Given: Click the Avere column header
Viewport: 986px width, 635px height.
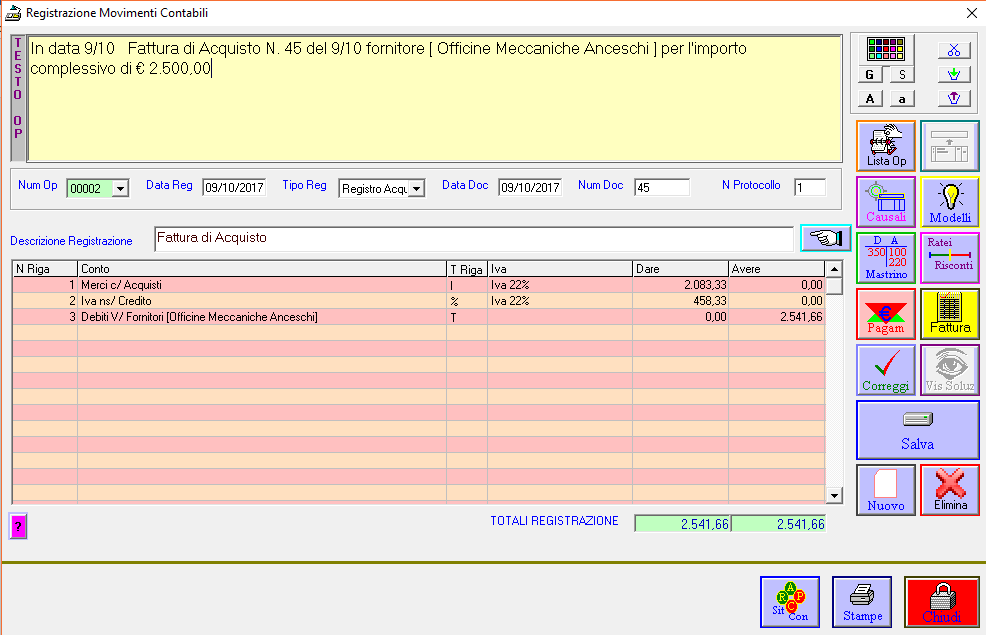Looking at the screenshot, I should pos(776,269).
